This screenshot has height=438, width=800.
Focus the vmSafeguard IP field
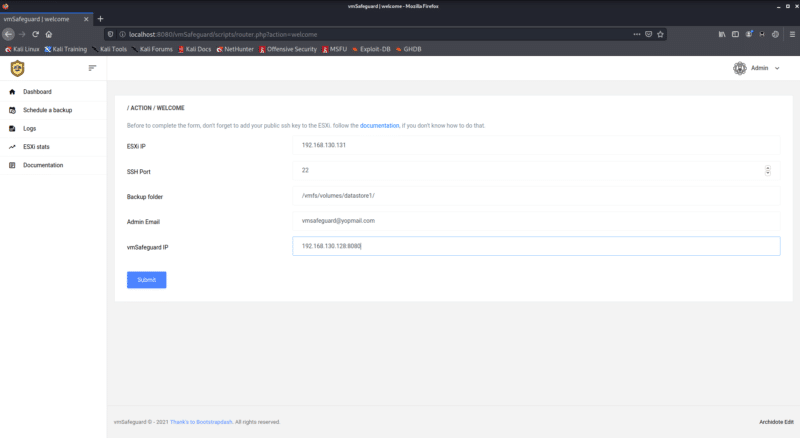pos(536,246)
